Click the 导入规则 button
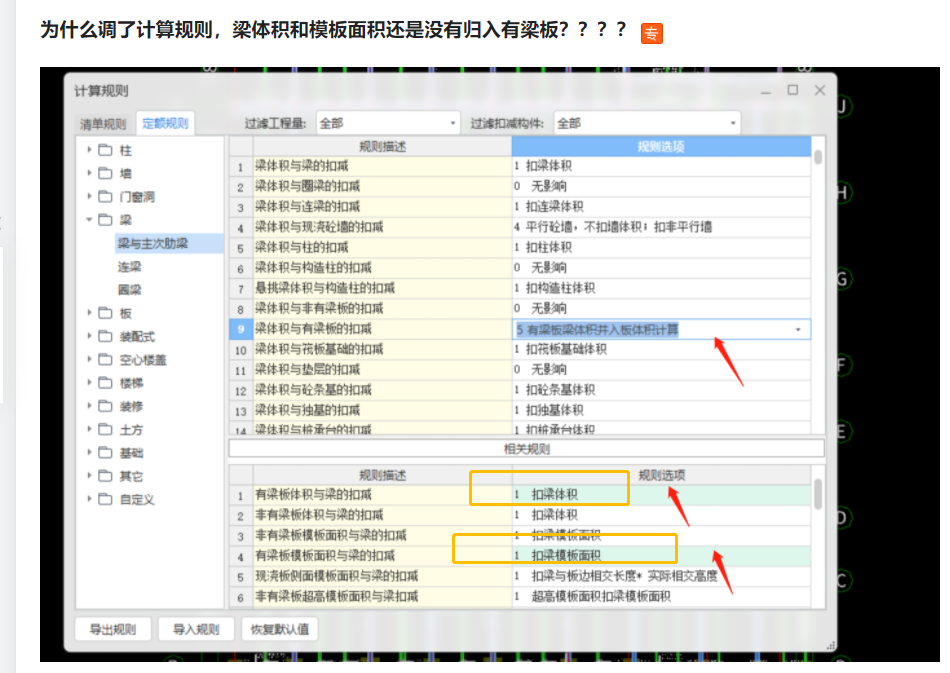 point(196,629)
